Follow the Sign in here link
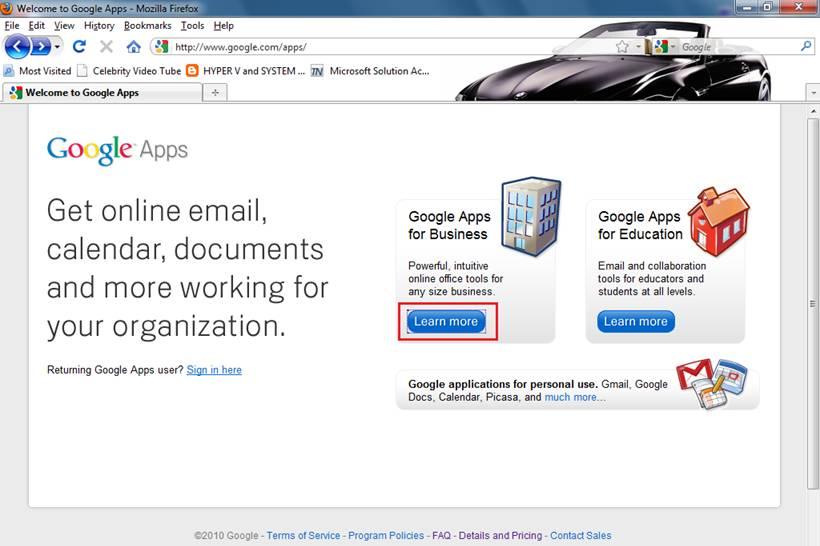Image resolution: width=820 pixels, height=546 pixels. (x=214, y=370)
